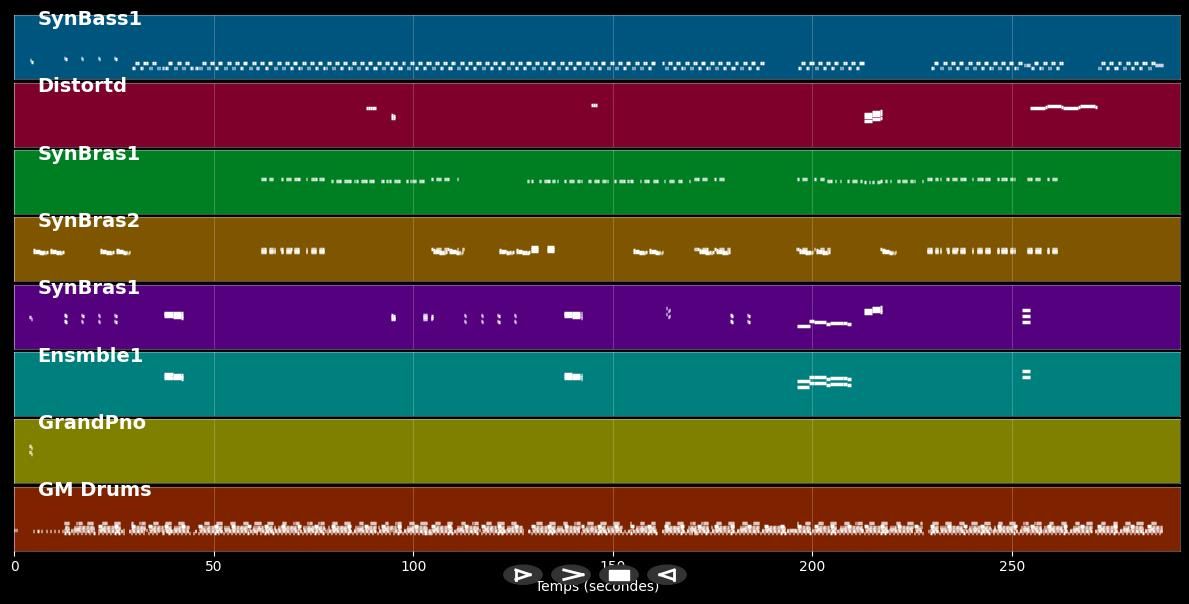Screen dimensions: 1189x604
Task: Select the GM Drums track label
Action: pos(95,490)
